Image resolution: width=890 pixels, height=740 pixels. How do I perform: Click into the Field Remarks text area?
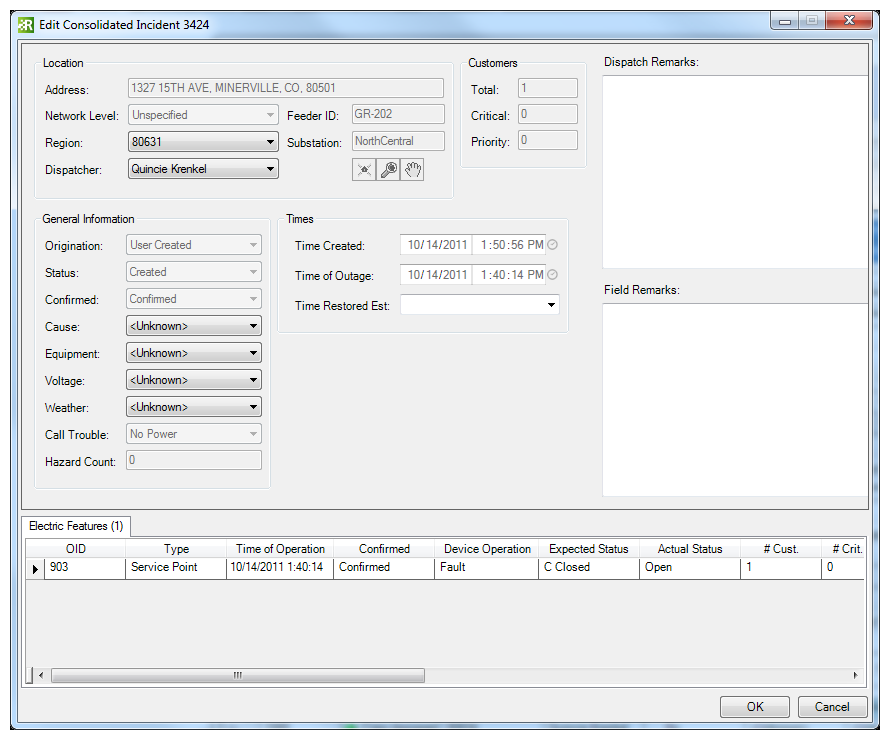735,400
